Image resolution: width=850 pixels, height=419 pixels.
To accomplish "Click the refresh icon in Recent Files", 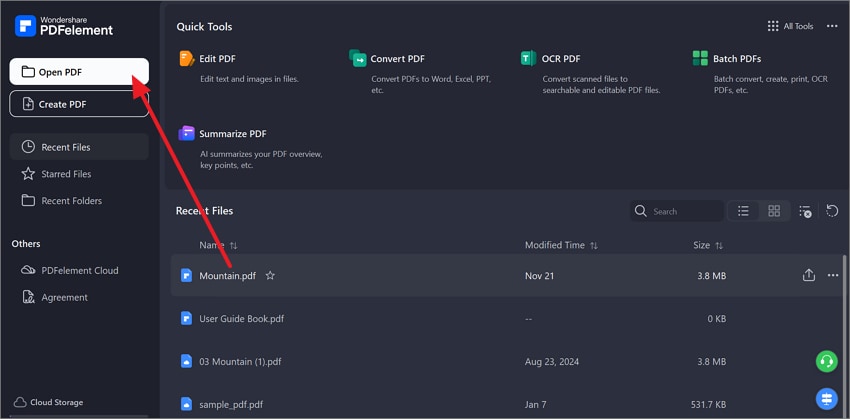I will (832, 211).
